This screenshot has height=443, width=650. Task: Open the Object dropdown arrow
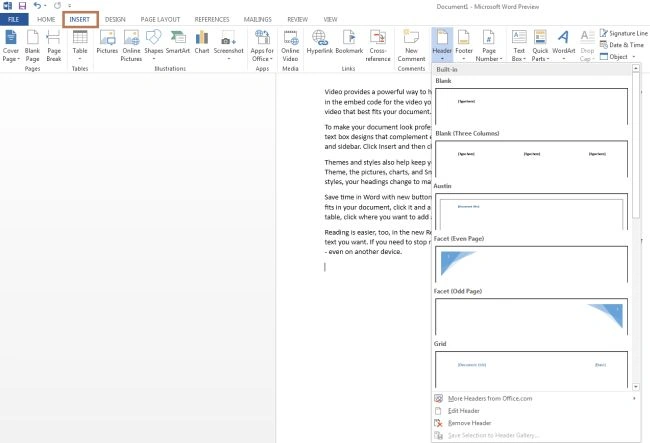634,57
